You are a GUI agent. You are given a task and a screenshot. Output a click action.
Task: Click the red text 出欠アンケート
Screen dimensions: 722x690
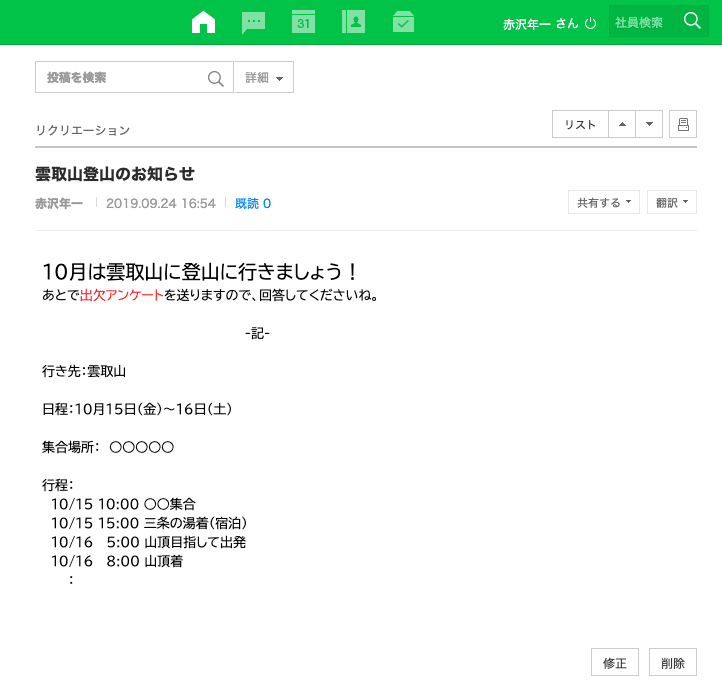pos(122,295)
